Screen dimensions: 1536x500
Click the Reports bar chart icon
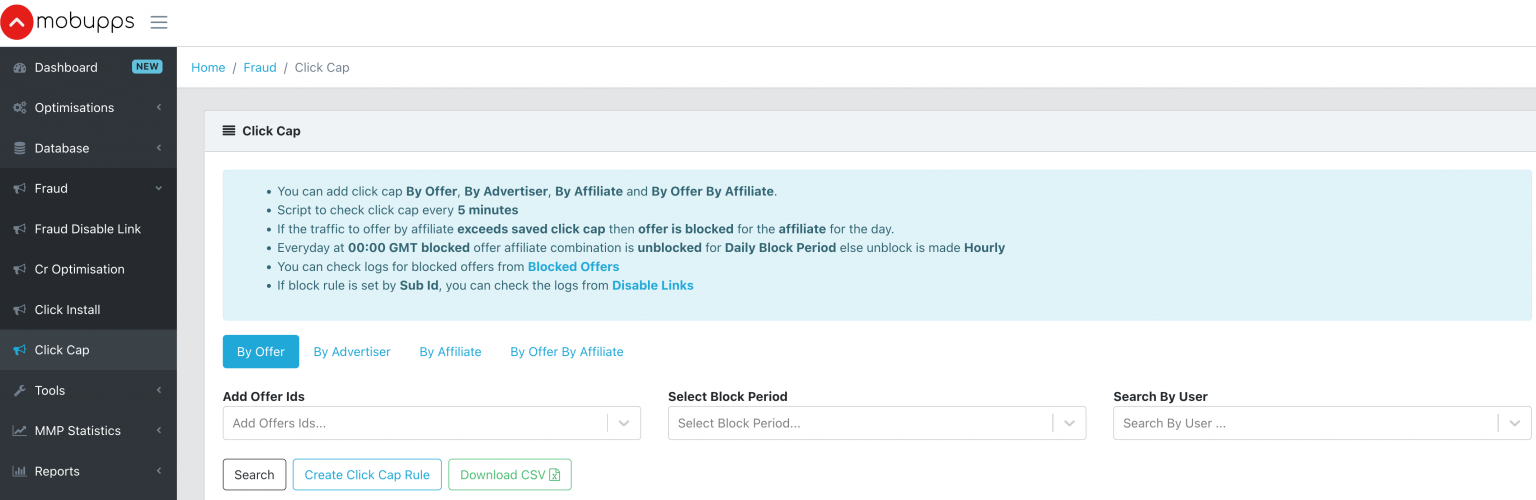19,471
